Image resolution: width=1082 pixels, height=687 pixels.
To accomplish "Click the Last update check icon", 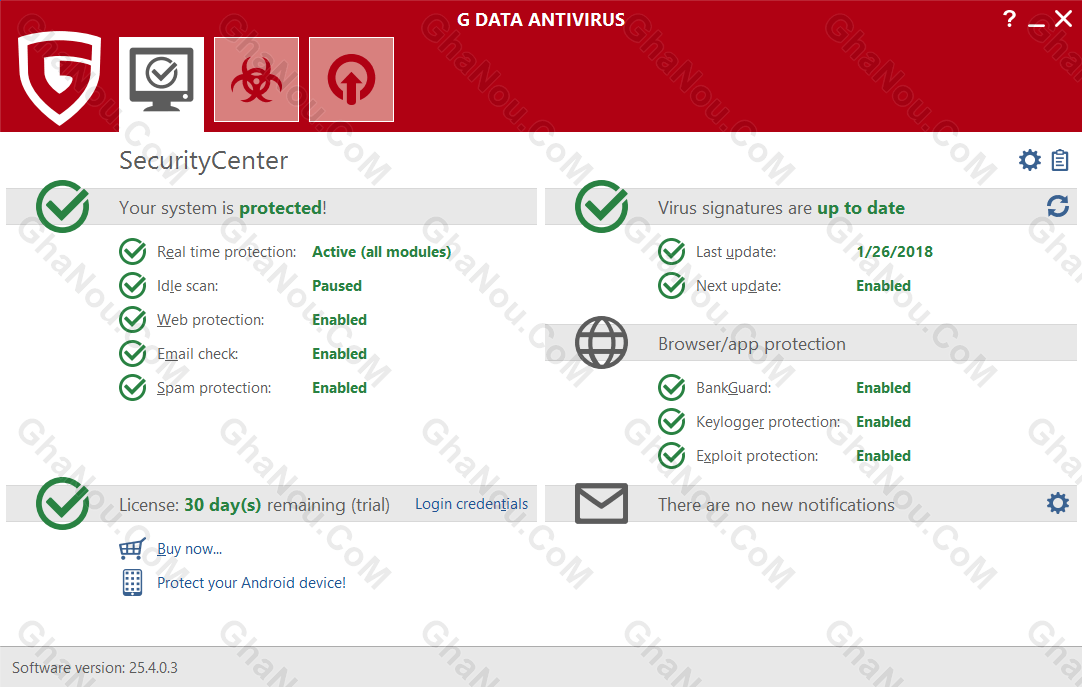I will point(671,252).
